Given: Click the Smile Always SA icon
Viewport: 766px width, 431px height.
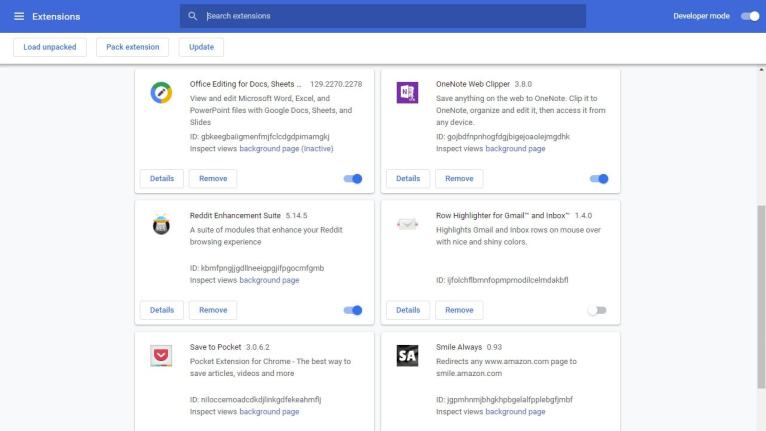Looking at the screenshot, I should [407, 356].
